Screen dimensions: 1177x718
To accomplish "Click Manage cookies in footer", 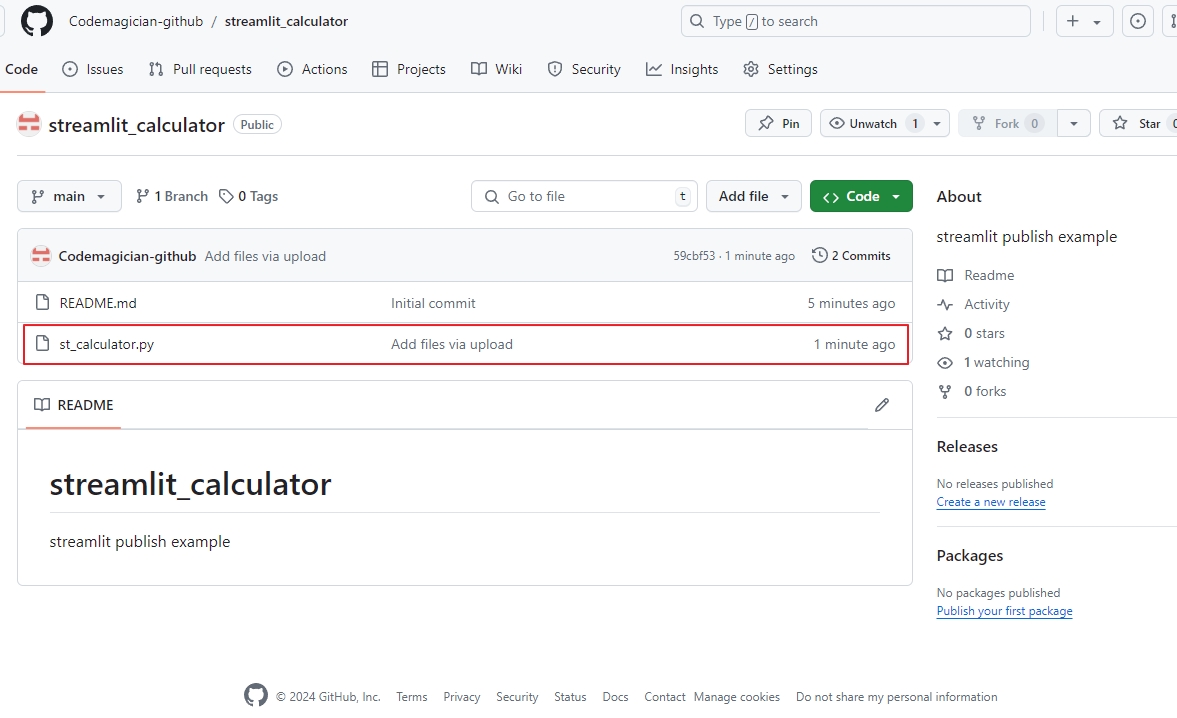I will (x=736, y=697).
